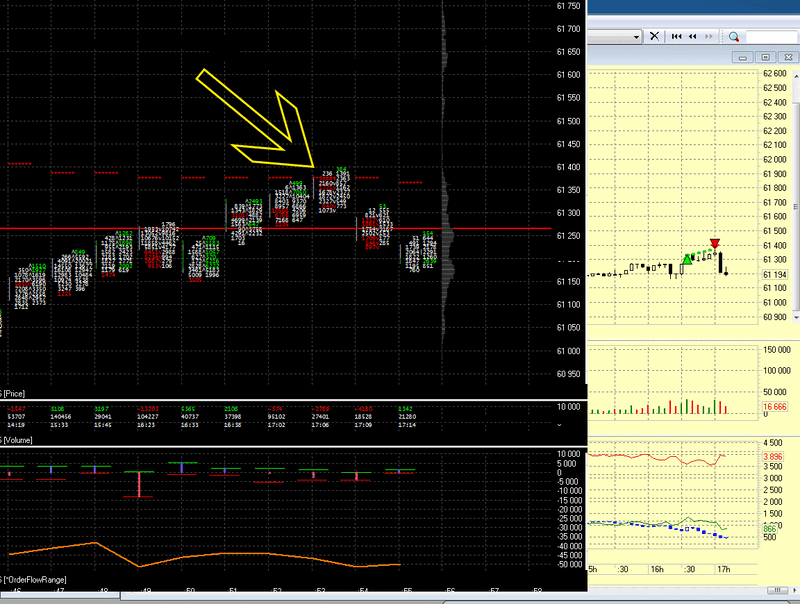The image size is (800, 604).
Task: Click the -50 000 order flow axis label
Action: pos(568,564)
